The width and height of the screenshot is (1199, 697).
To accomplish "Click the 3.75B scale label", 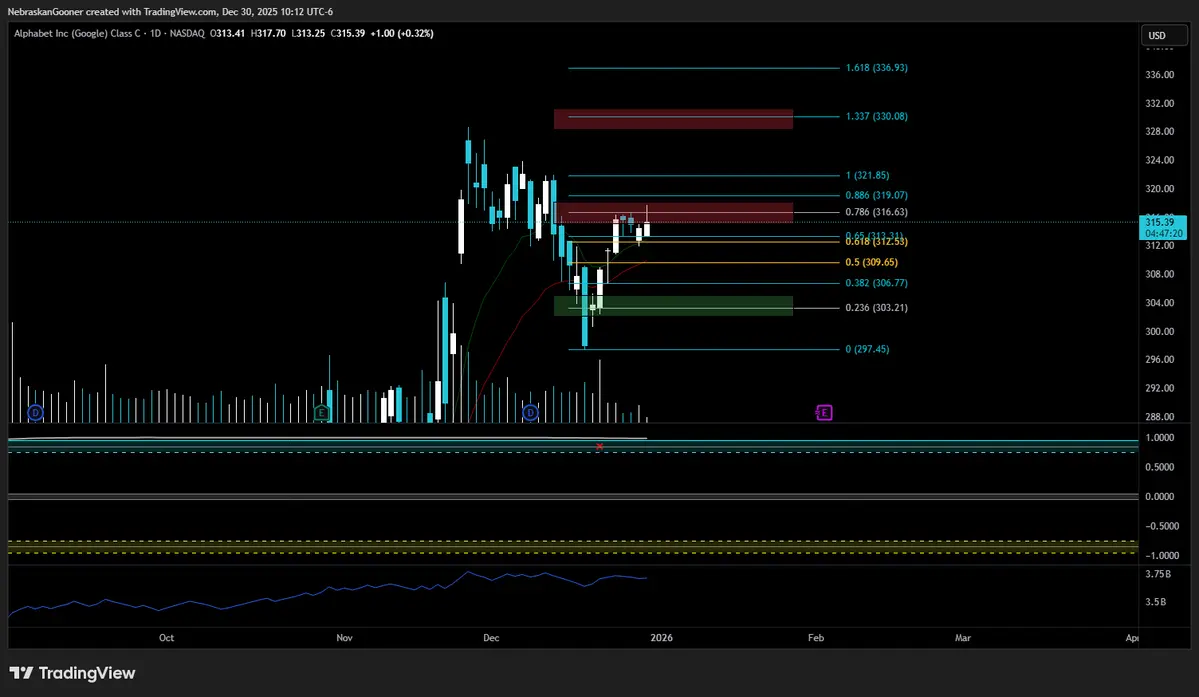I will tap(1158, 574).
